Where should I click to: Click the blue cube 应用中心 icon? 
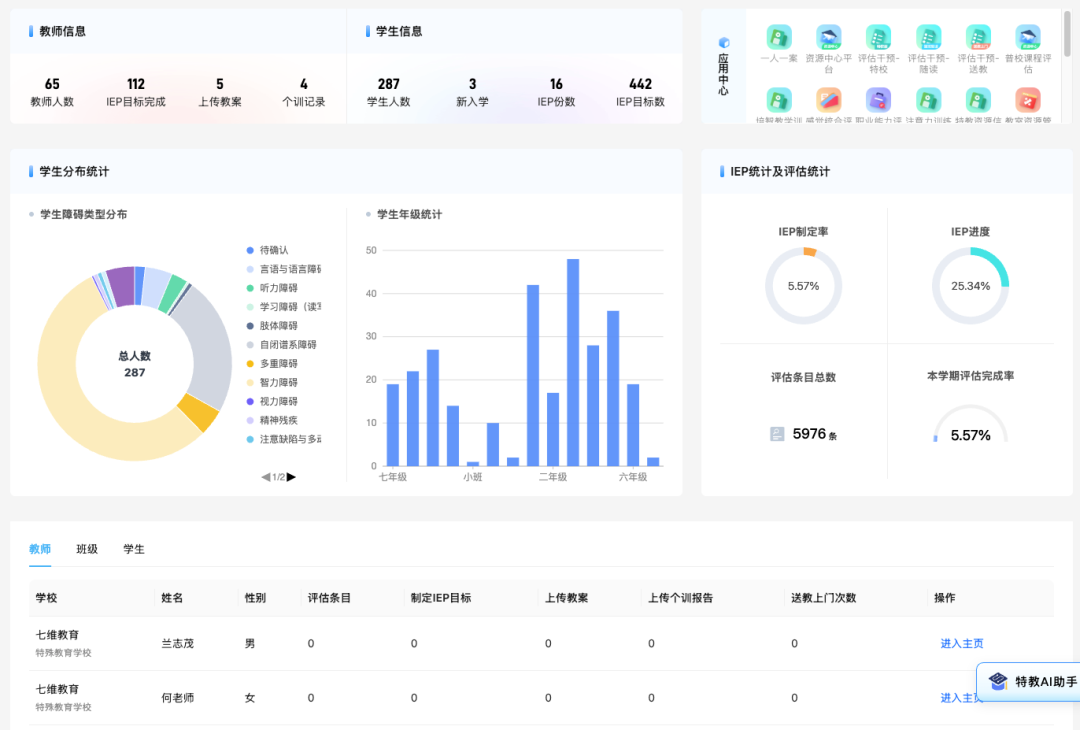724,43
